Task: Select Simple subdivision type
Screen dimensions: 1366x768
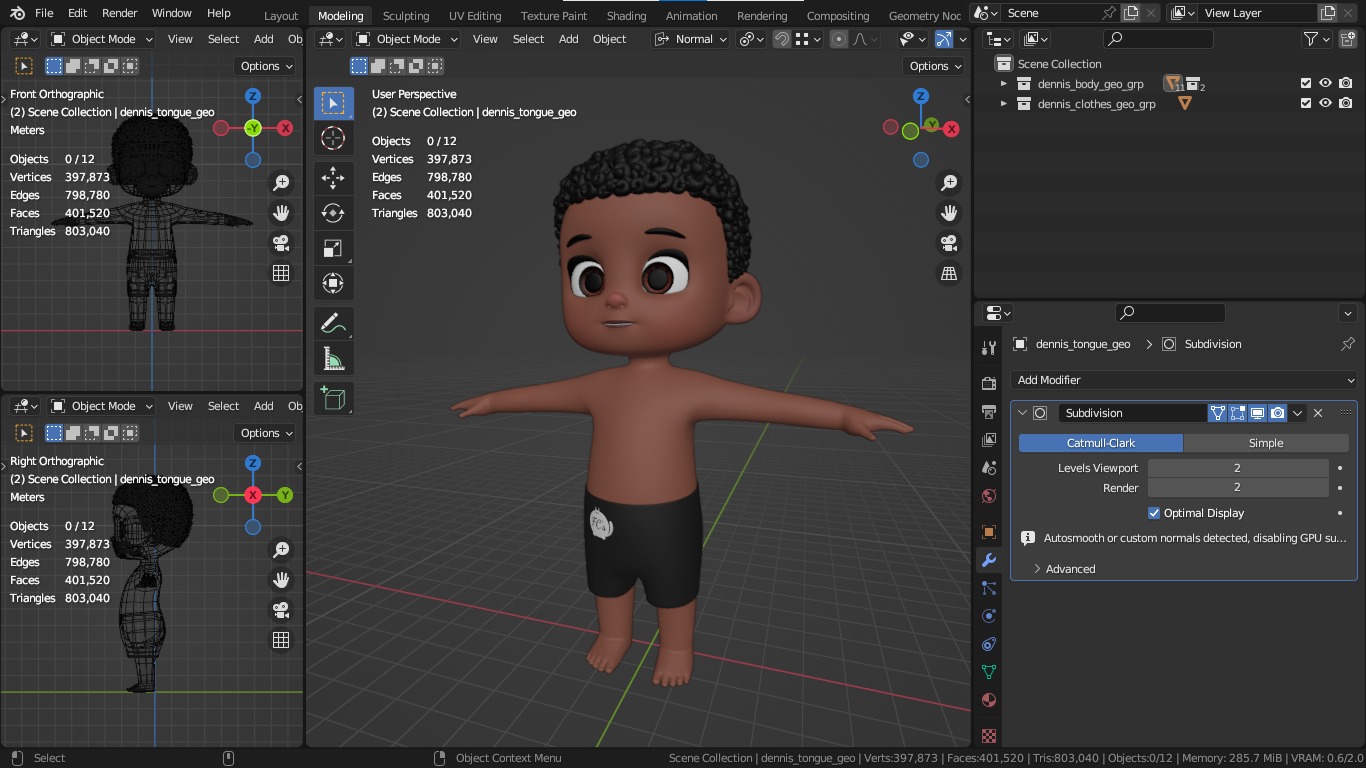Action: 1266,443
